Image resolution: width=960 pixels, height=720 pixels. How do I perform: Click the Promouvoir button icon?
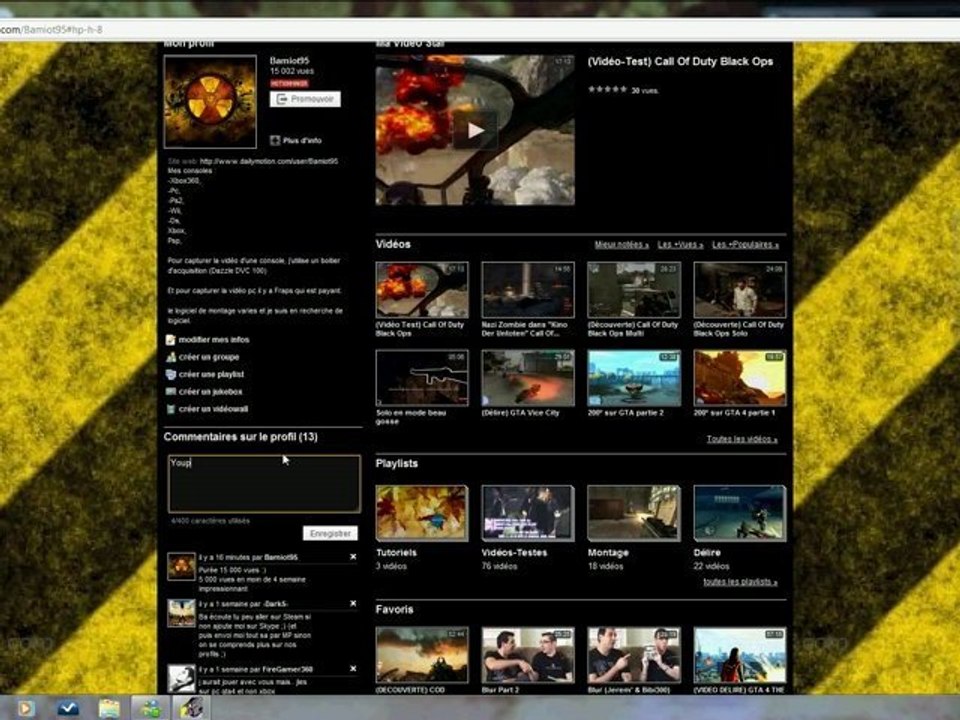[281, 99]
